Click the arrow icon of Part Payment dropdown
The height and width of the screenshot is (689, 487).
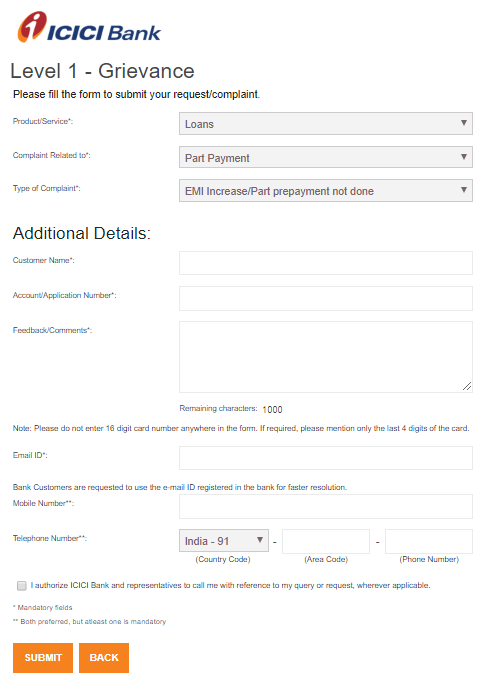pos(464,156)
